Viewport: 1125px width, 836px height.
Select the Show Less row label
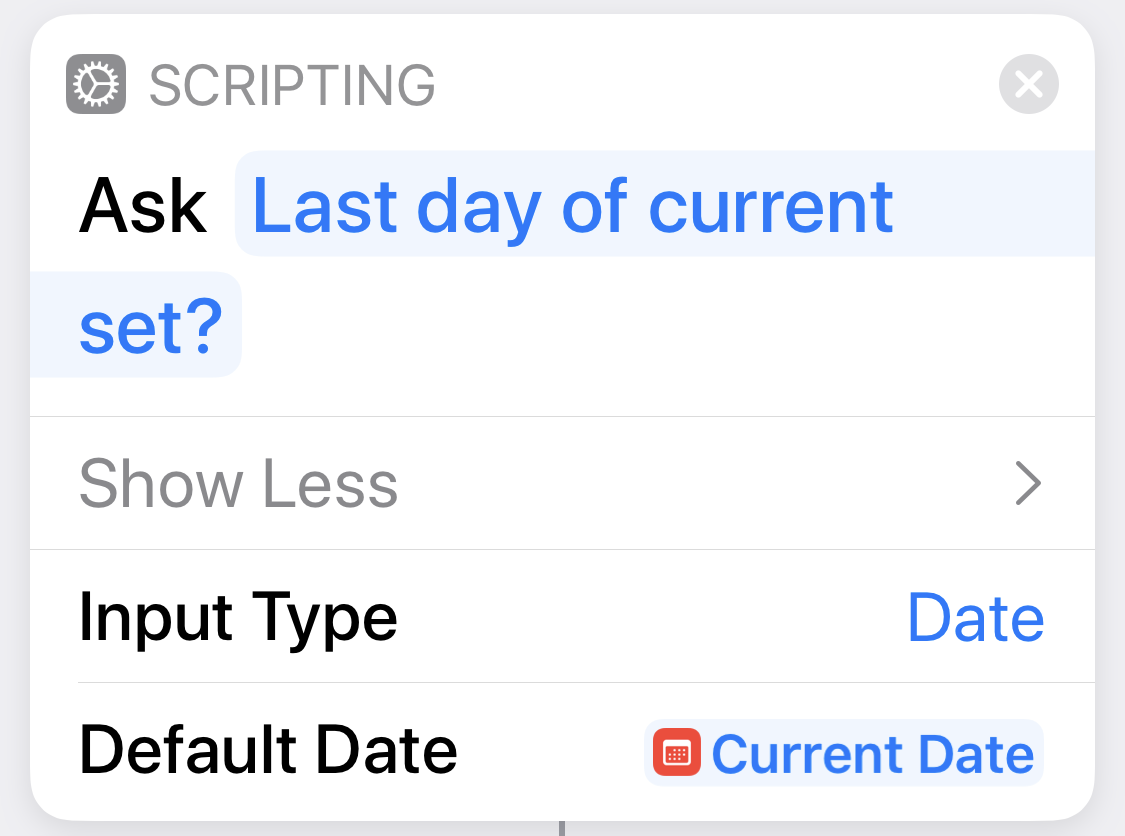pos(238,484)
